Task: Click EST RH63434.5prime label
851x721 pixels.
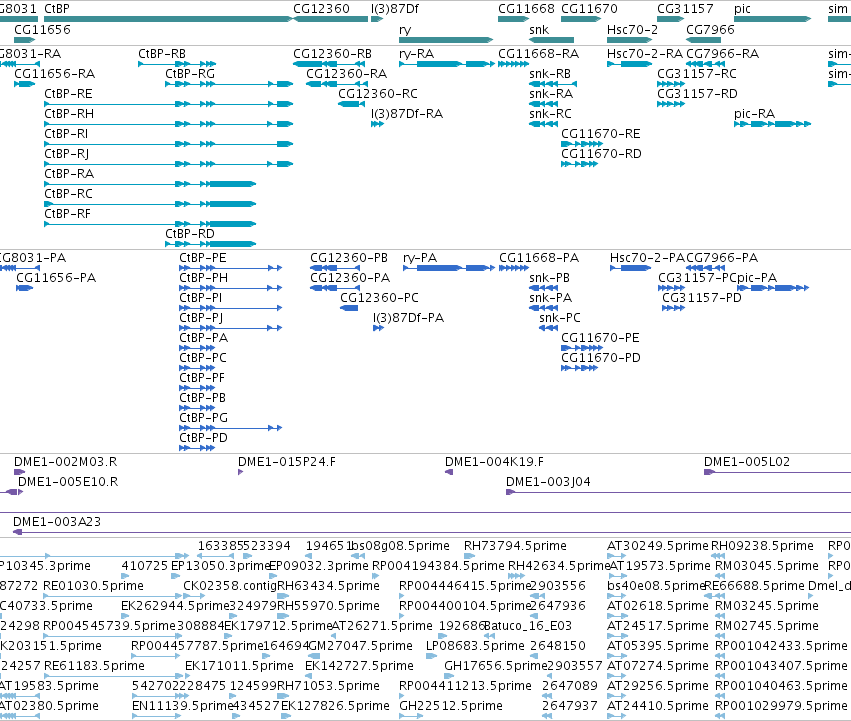Action: click(328, 586)
